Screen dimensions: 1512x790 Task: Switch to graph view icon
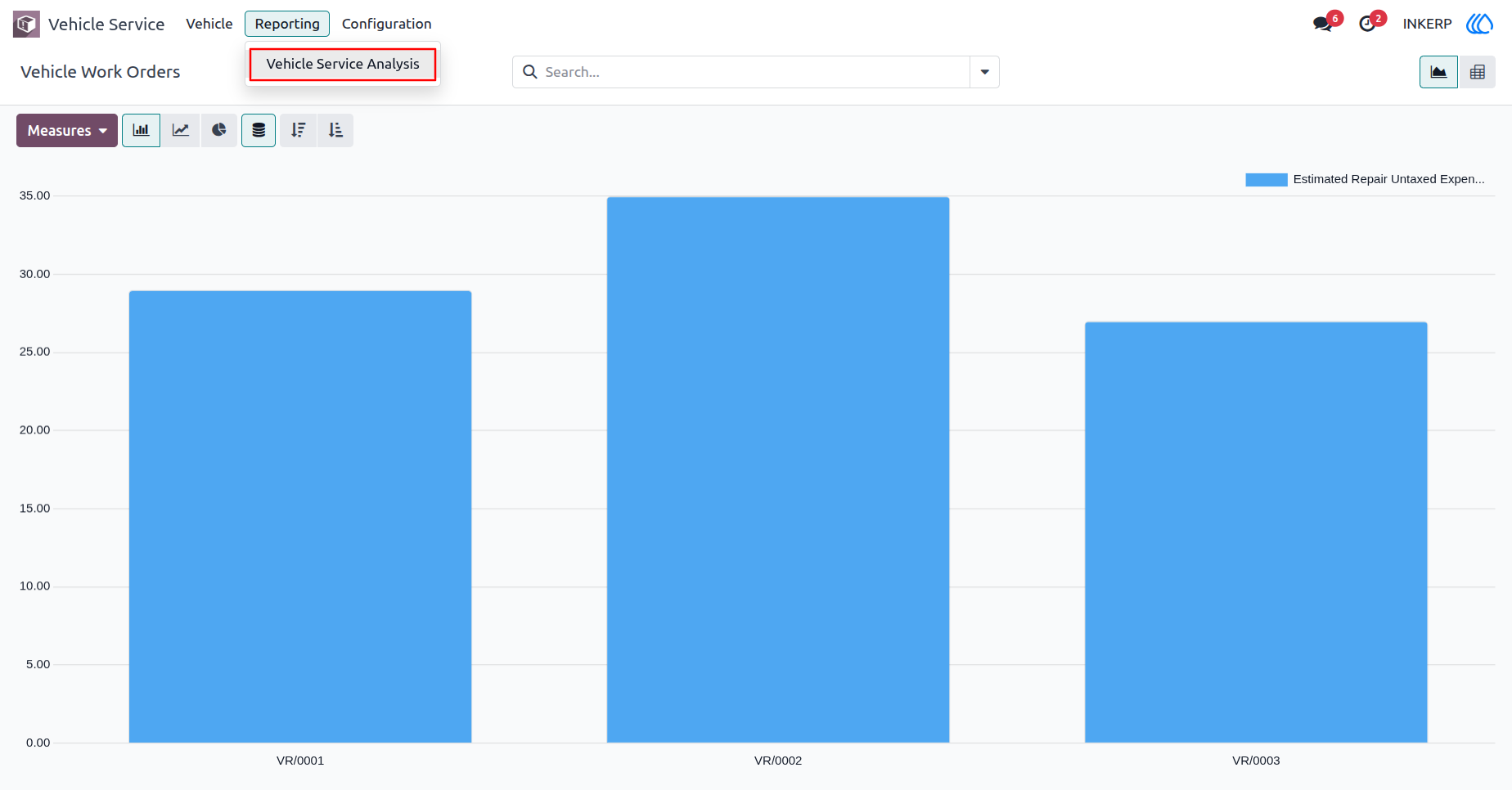tap(1438, 72)
